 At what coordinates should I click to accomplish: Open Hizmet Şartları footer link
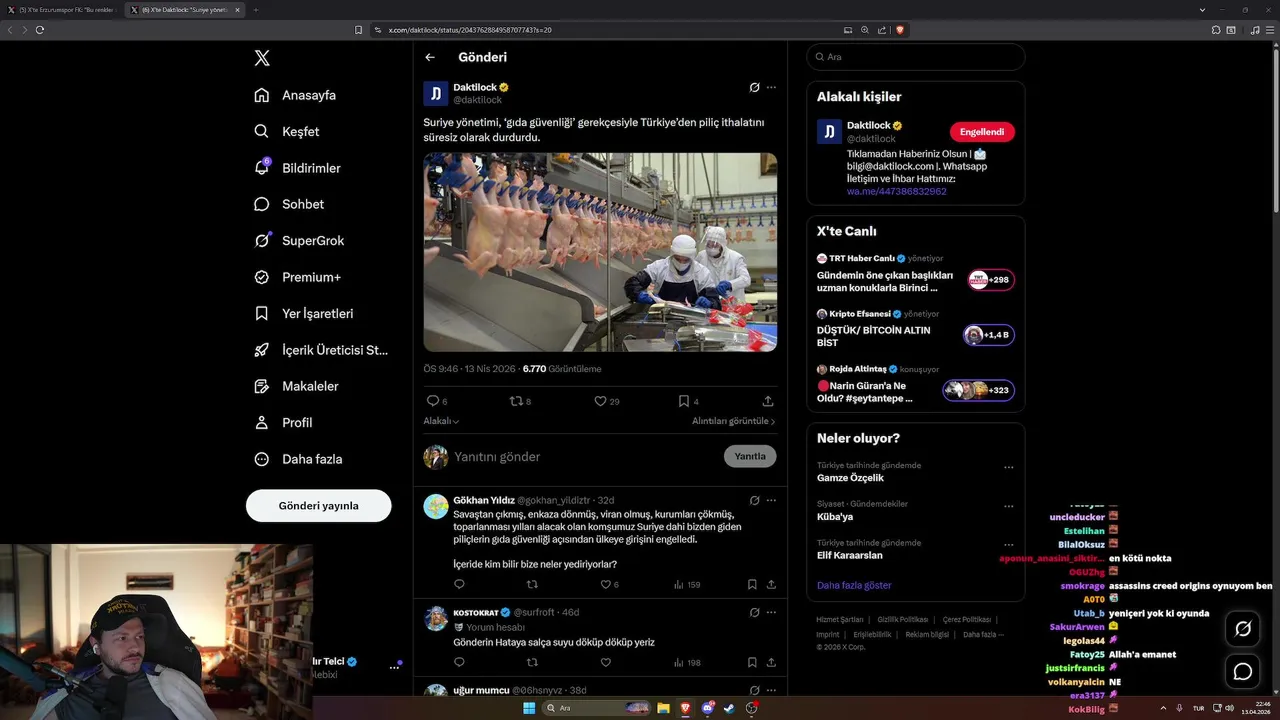click(x=840, y=620)
